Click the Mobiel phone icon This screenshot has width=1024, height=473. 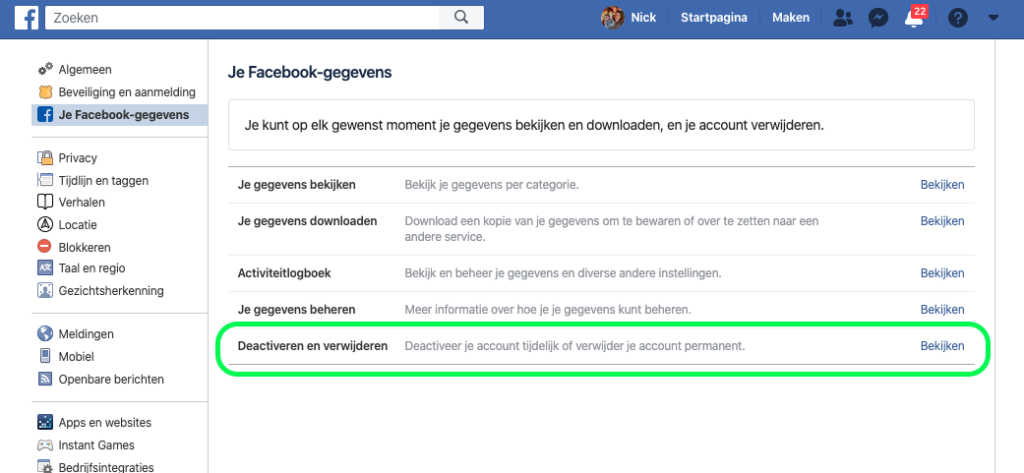[45, 357]
